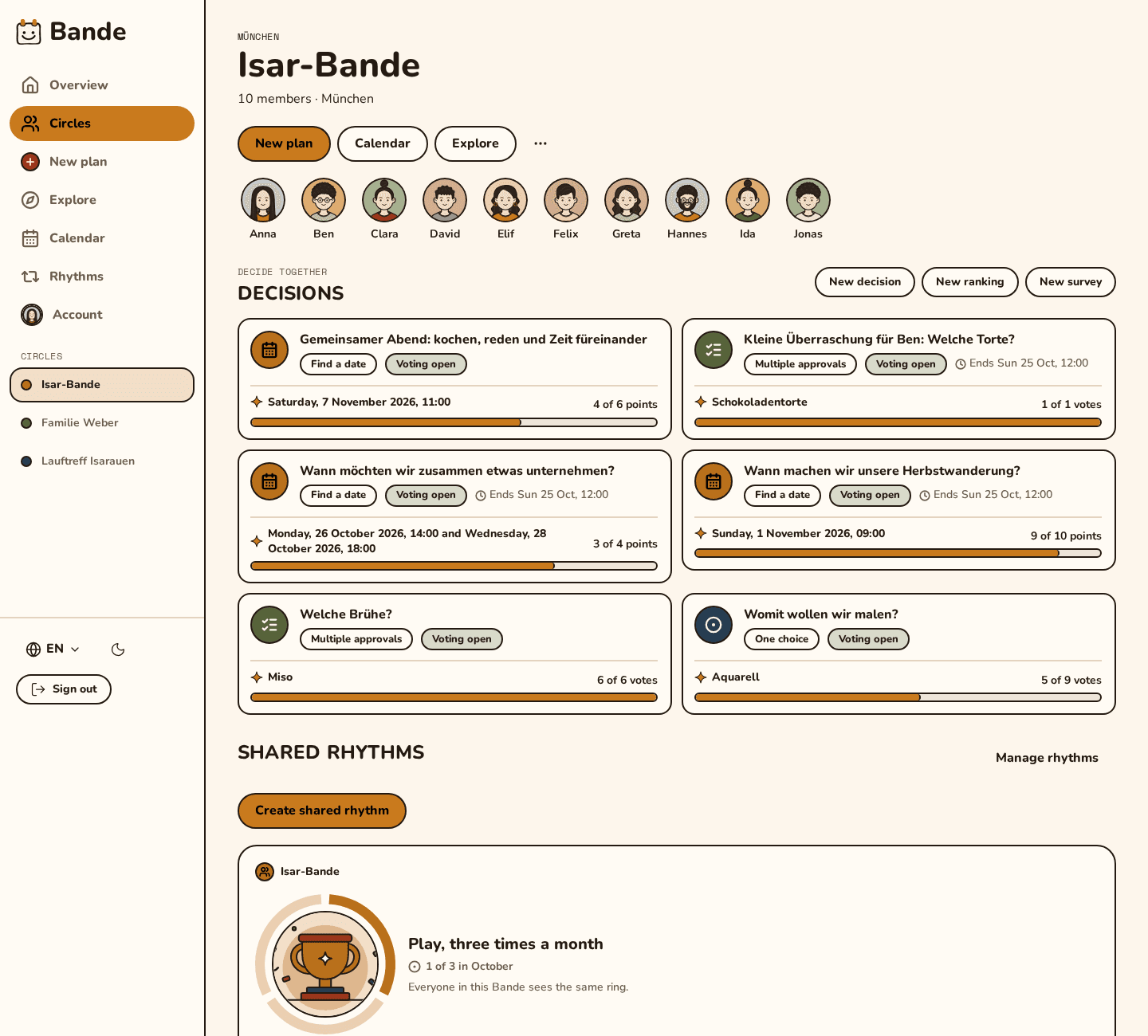Click the checklist icon on the Ben Torte card
Screen dimensions: 1148x1036
pos(714,350)
